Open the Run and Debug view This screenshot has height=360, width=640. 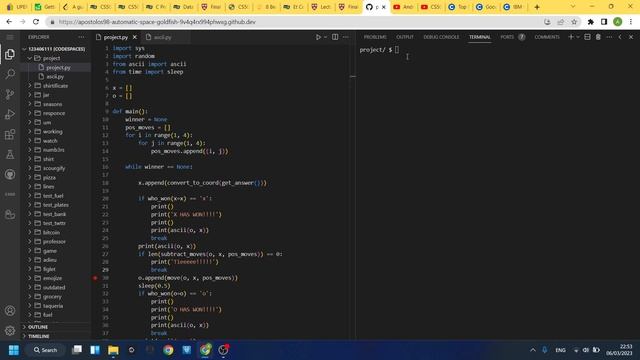[x=10, y=114]
